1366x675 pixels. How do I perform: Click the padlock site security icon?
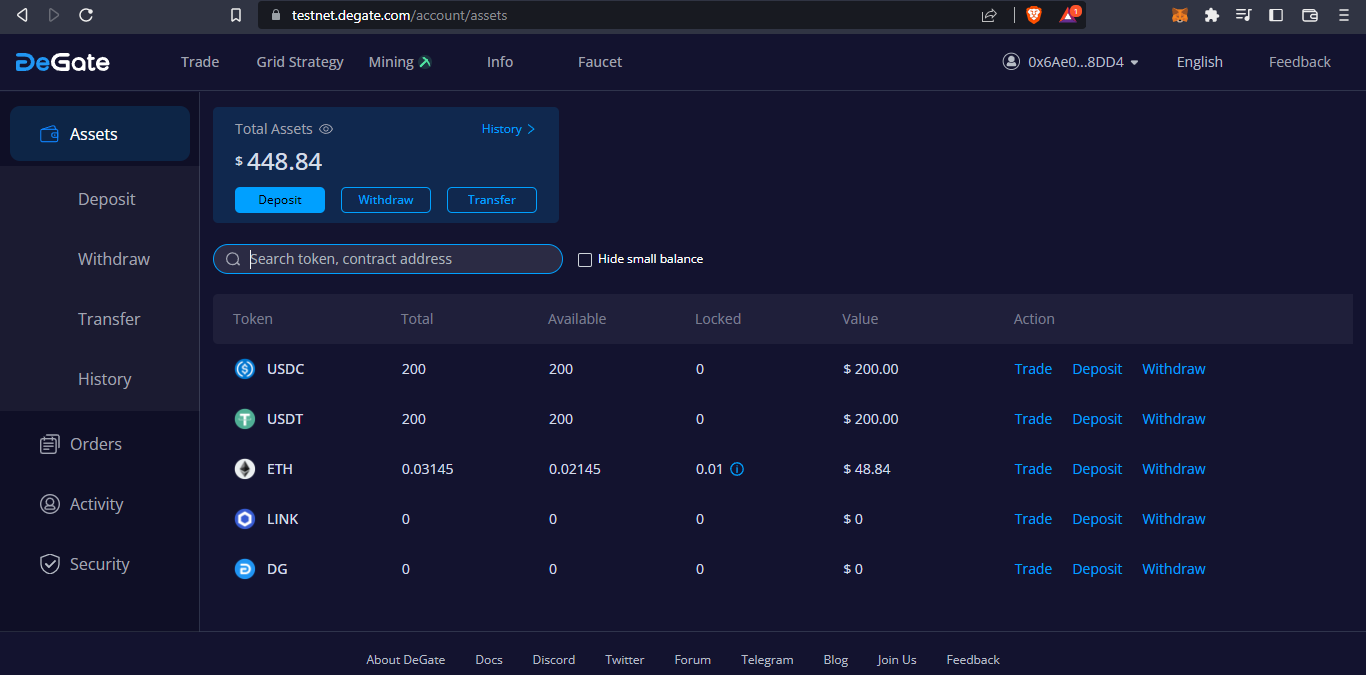[276, 15]
